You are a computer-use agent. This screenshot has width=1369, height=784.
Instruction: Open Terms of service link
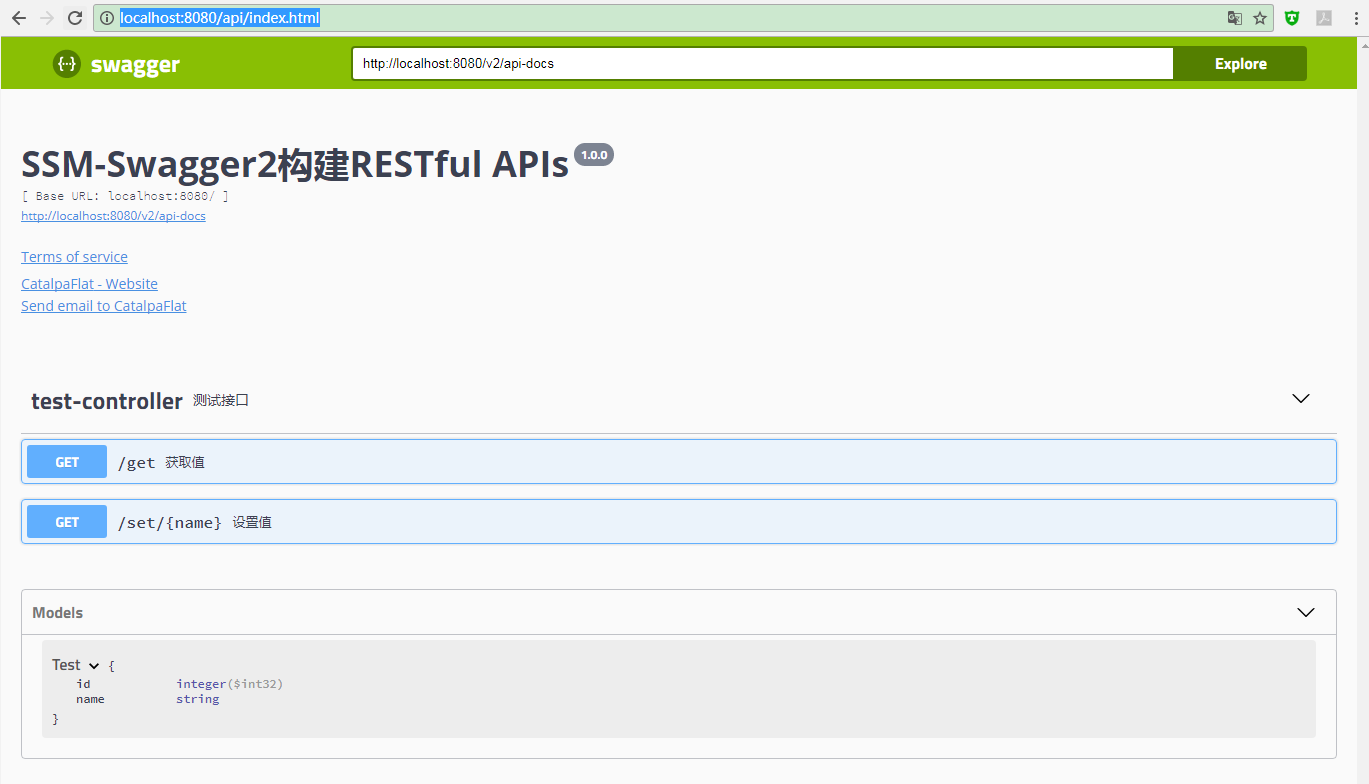(74, 257)
